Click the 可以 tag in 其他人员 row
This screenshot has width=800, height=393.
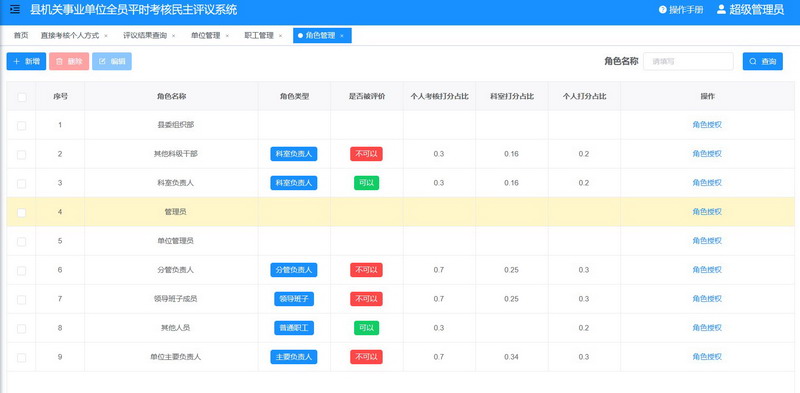point(366,328)
